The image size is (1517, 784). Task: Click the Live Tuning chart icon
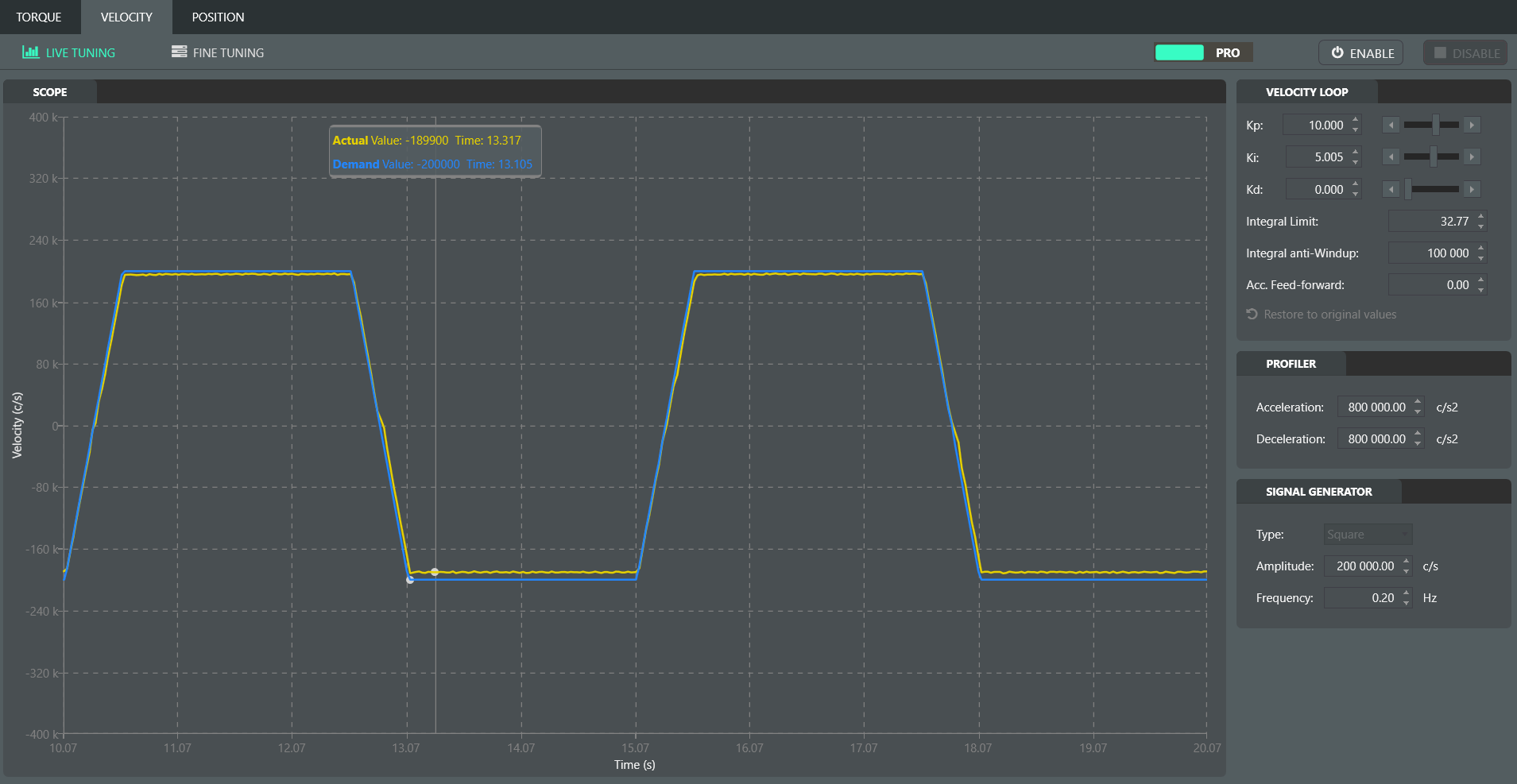pyautogui.click(x=30, y=52)
